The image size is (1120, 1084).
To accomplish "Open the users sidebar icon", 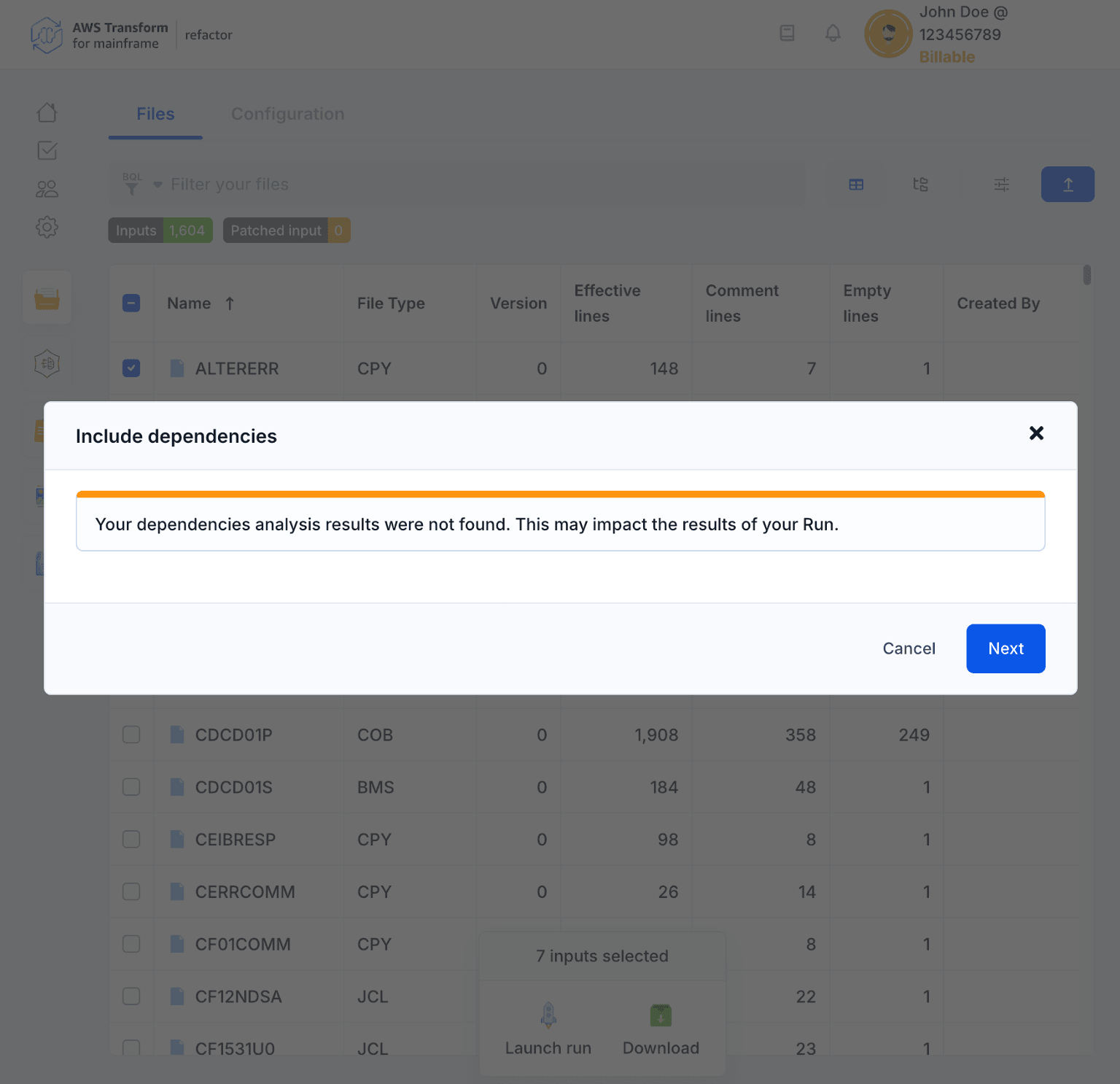I will coord(47,189).
